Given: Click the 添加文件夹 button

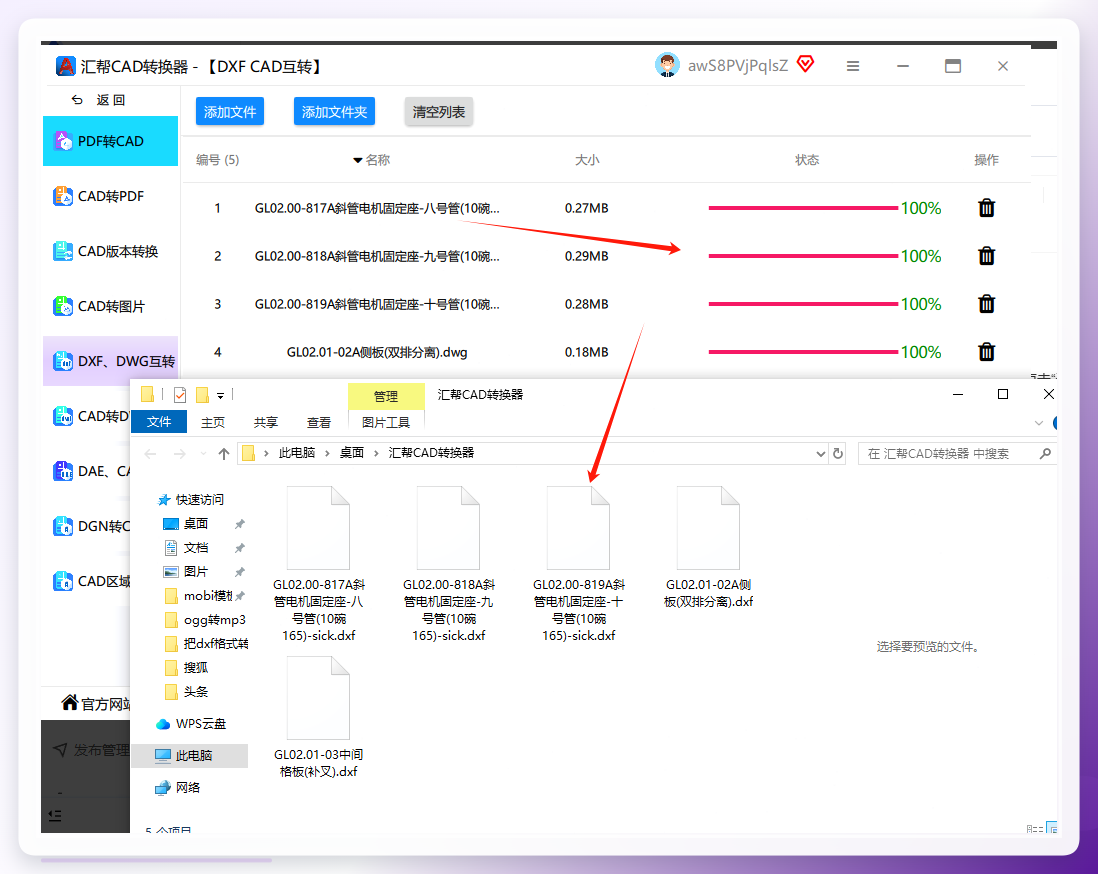Looking at the screenshot, I should (334, 111).
